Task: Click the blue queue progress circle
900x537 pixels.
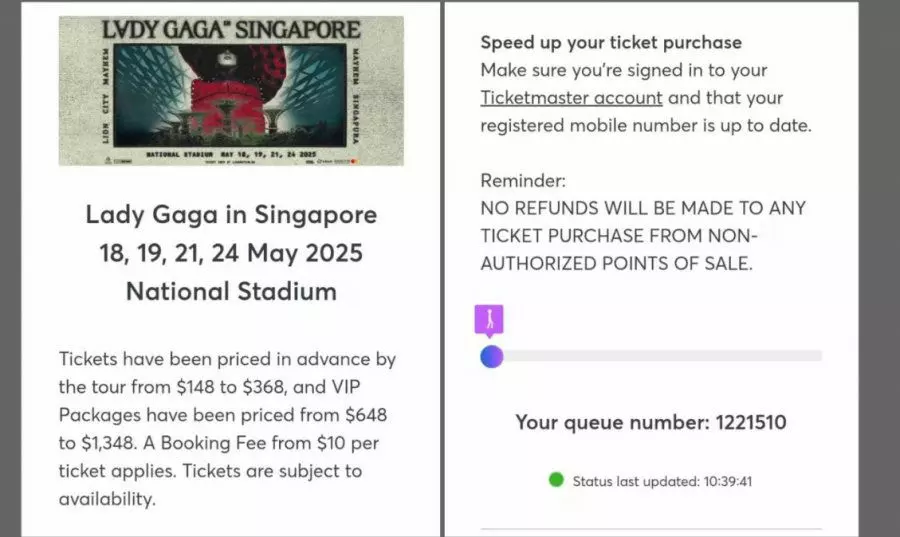Action: (x=491, y=356)
